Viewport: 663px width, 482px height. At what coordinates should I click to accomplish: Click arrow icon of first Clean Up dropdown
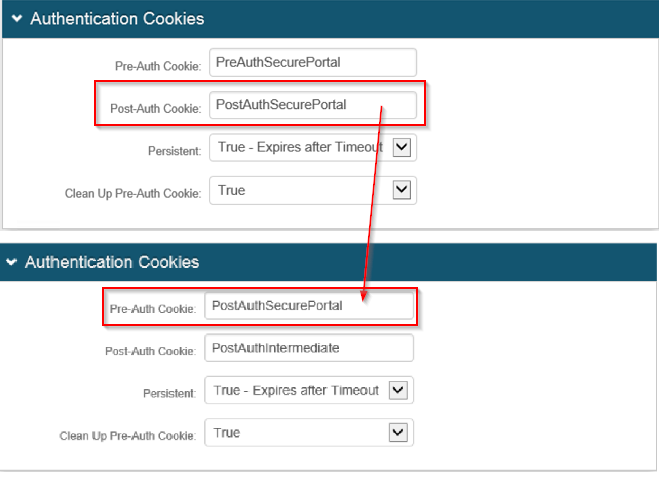402,190
